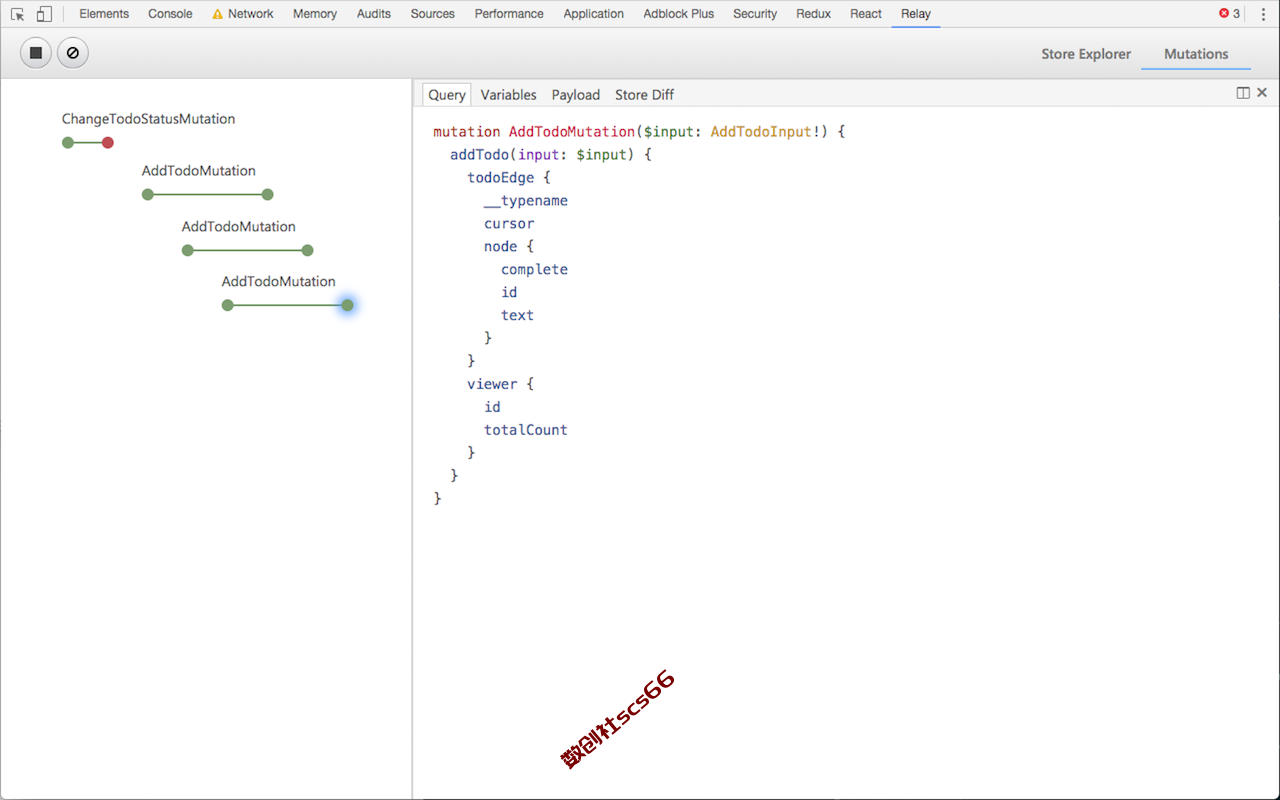This screenshot has width=1280, height=800.
Task: Select the Query sub-tab
Action: pyautogui.click(x=447, y=94)
